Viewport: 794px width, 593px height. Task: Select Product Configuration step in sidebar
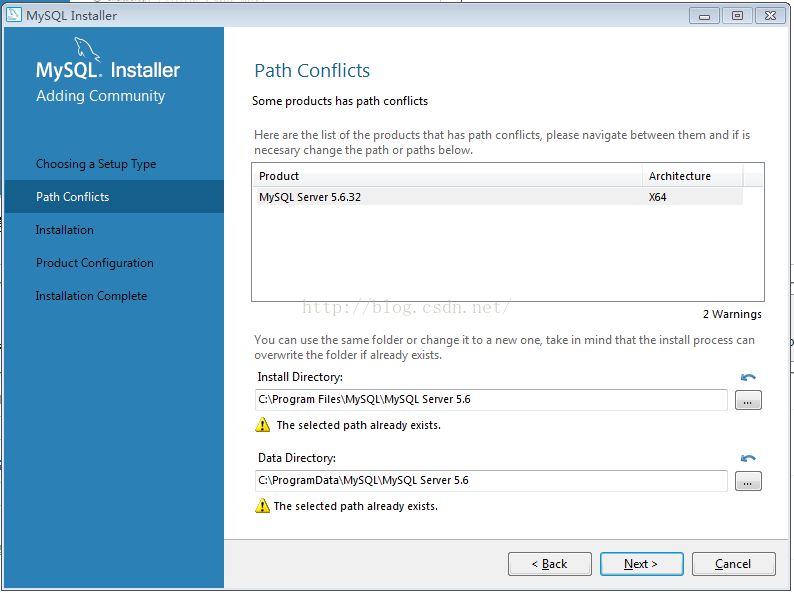point(94,263)
